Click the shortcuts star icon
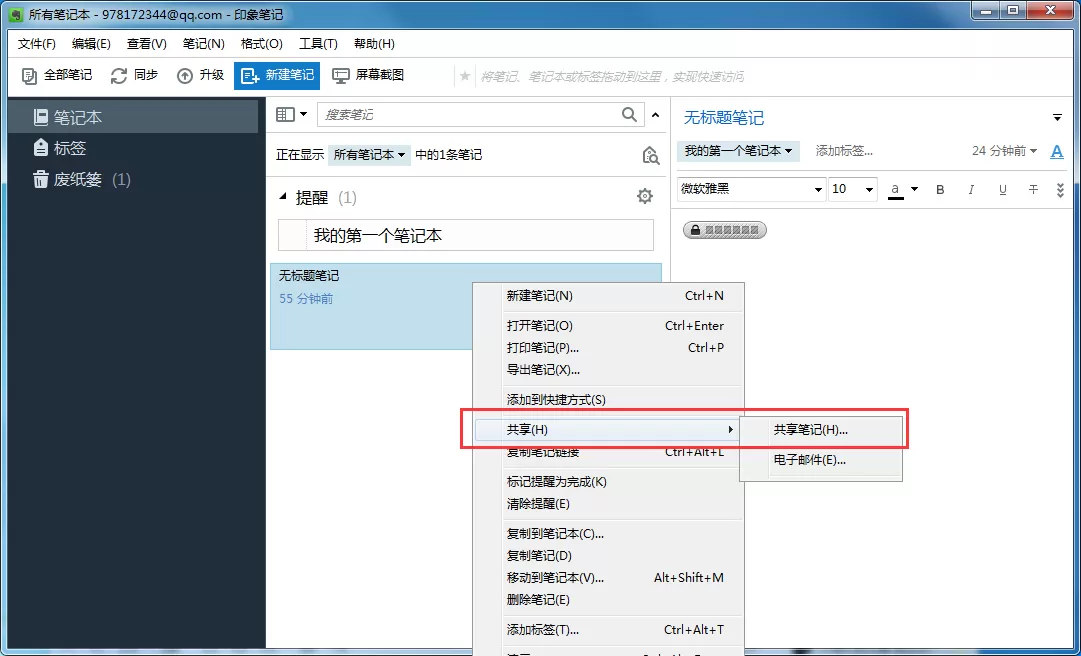The image size is (1081, 656). point(465,76)
